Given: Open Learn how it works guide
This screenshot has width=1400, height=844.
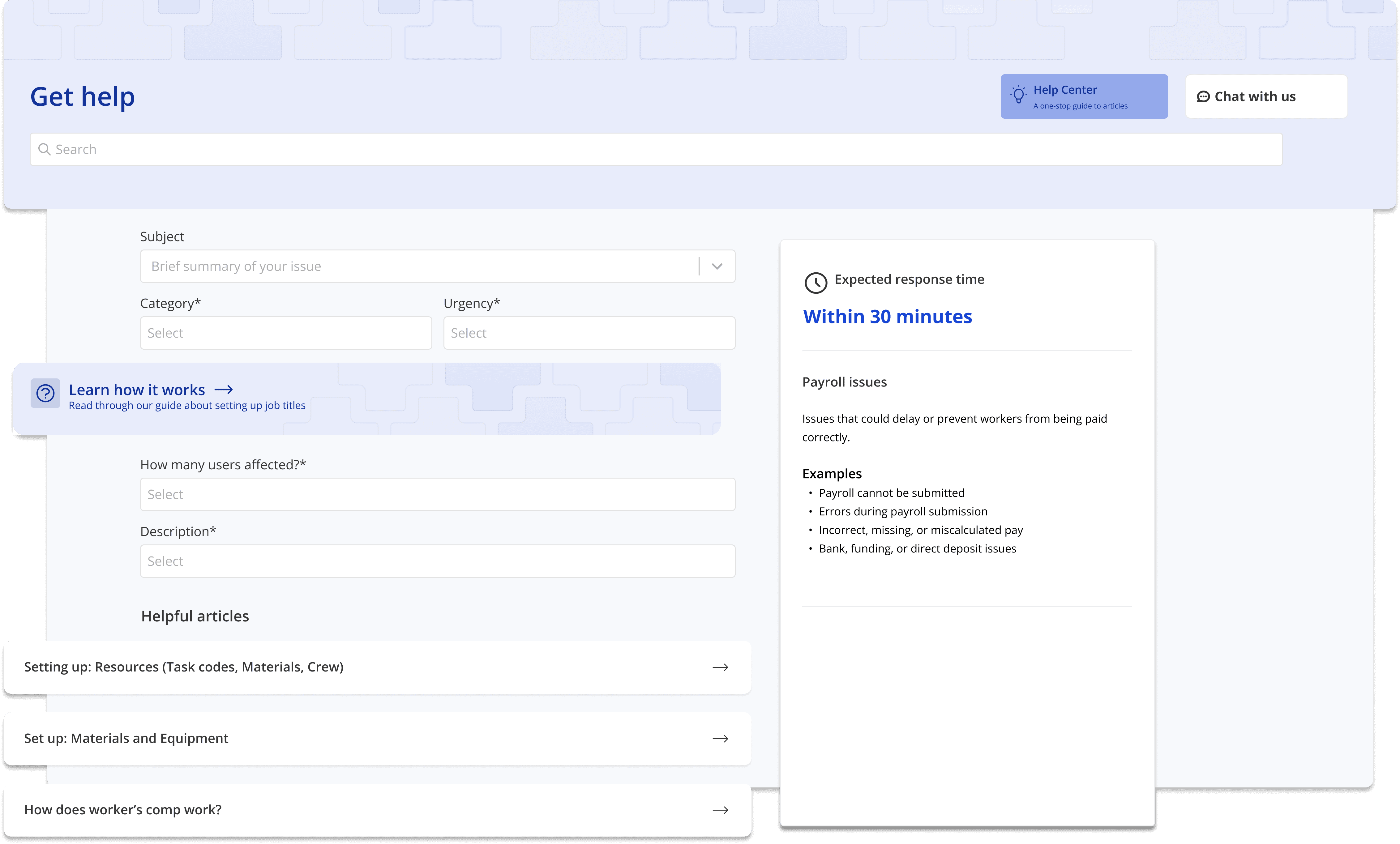Looking at the screenshot, I should (x=137, y=390).
